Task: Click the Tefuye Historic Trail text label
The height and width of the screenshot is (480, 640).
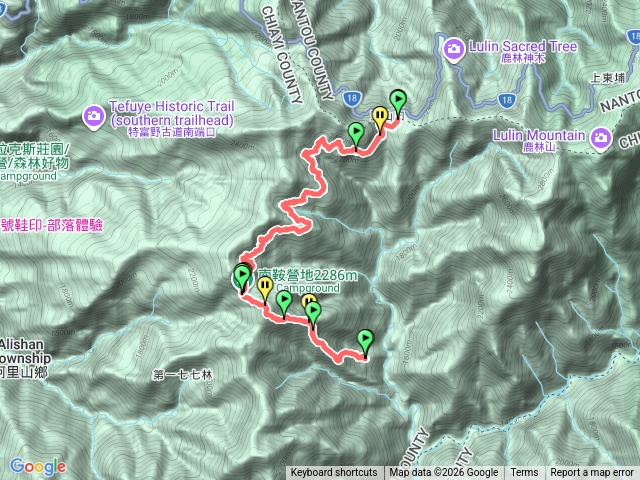Action: [172, 119]
